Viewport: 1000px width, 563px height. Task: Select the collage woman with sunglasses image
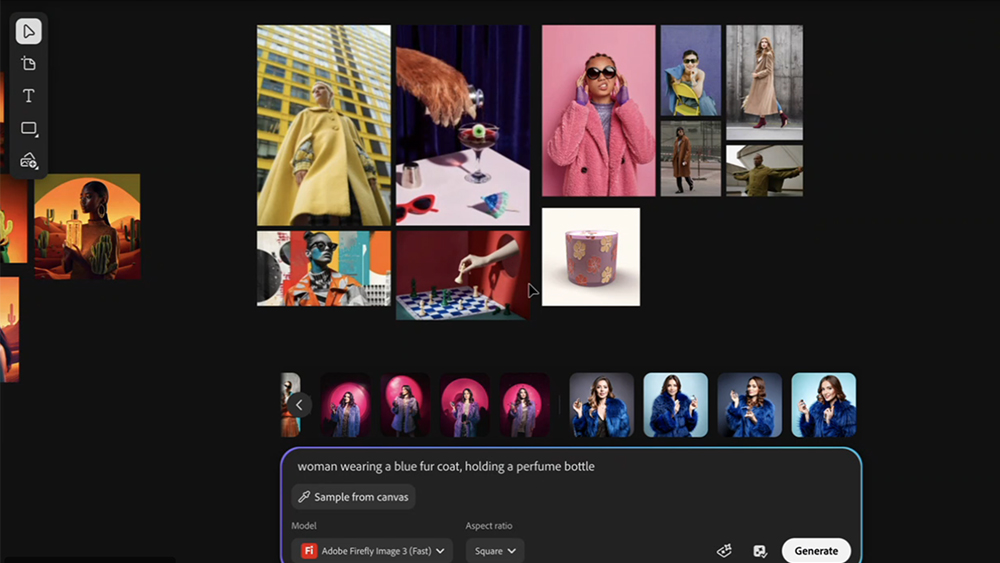point(324,268)
